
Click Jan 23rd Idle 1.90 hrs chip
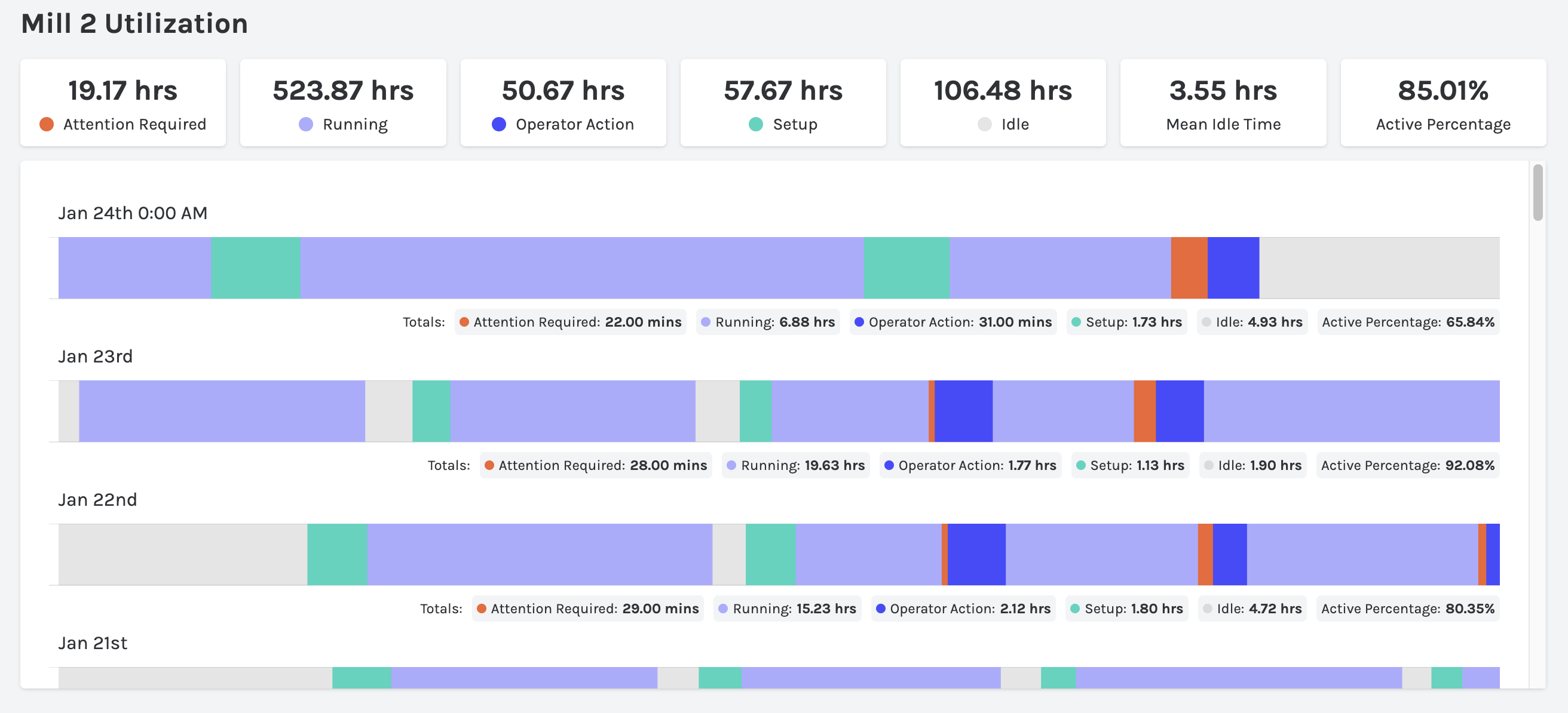[x=1252, y=465]
